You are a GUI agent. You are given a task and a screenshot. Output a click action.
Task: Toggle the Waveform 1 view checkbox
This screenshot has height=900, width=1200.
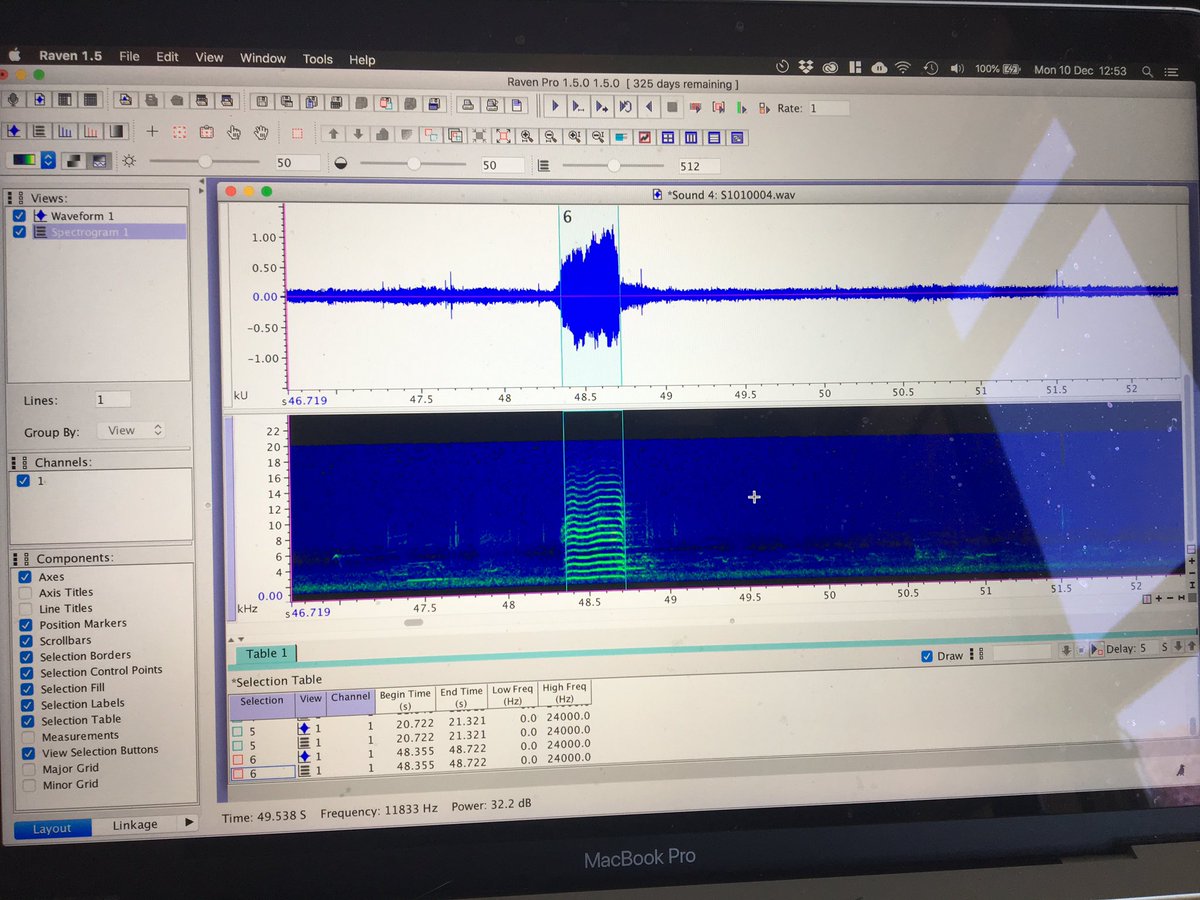(20, 216)
